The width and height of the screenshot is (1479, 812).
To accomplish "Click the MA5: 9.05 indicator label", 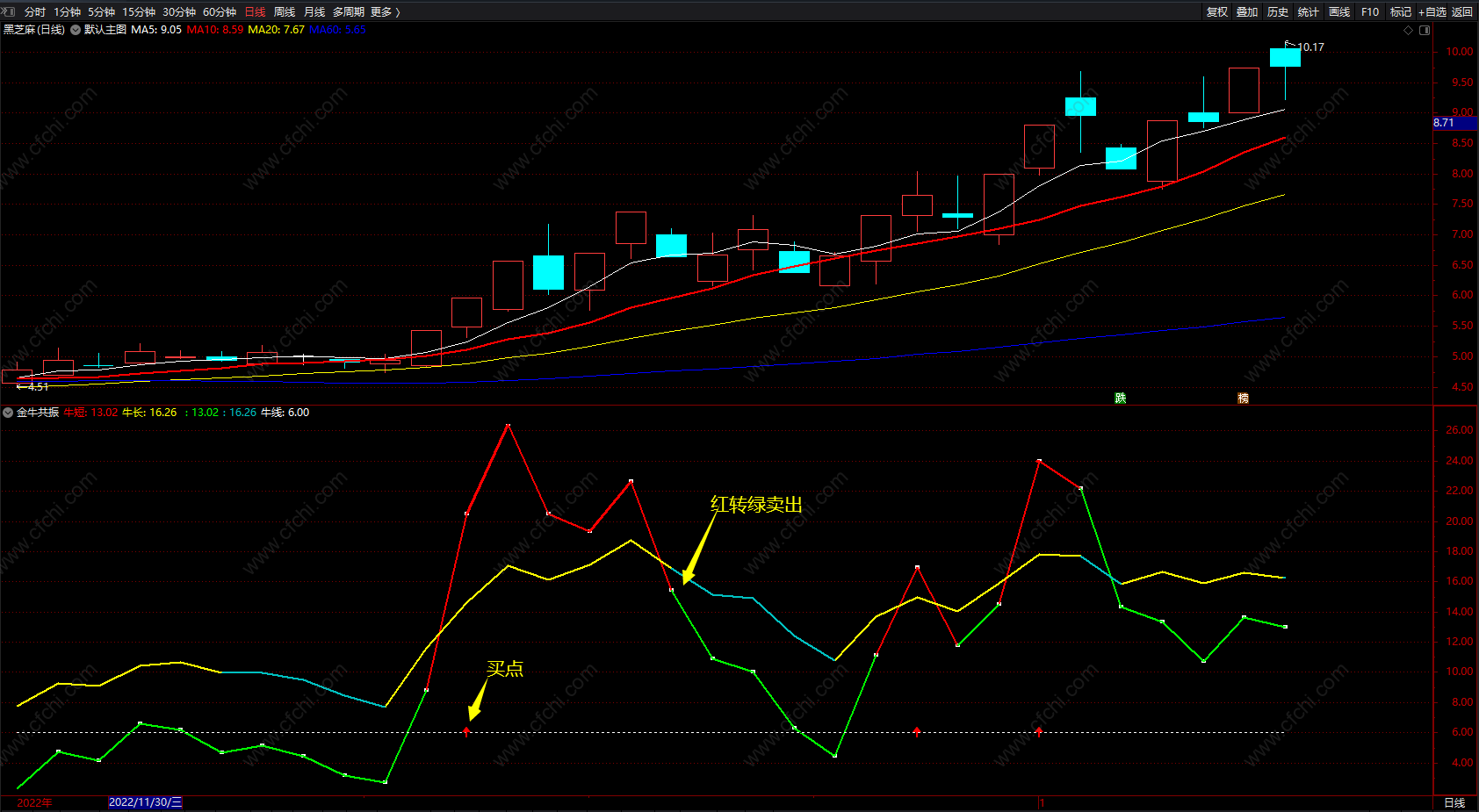I will tap(156, 30).
